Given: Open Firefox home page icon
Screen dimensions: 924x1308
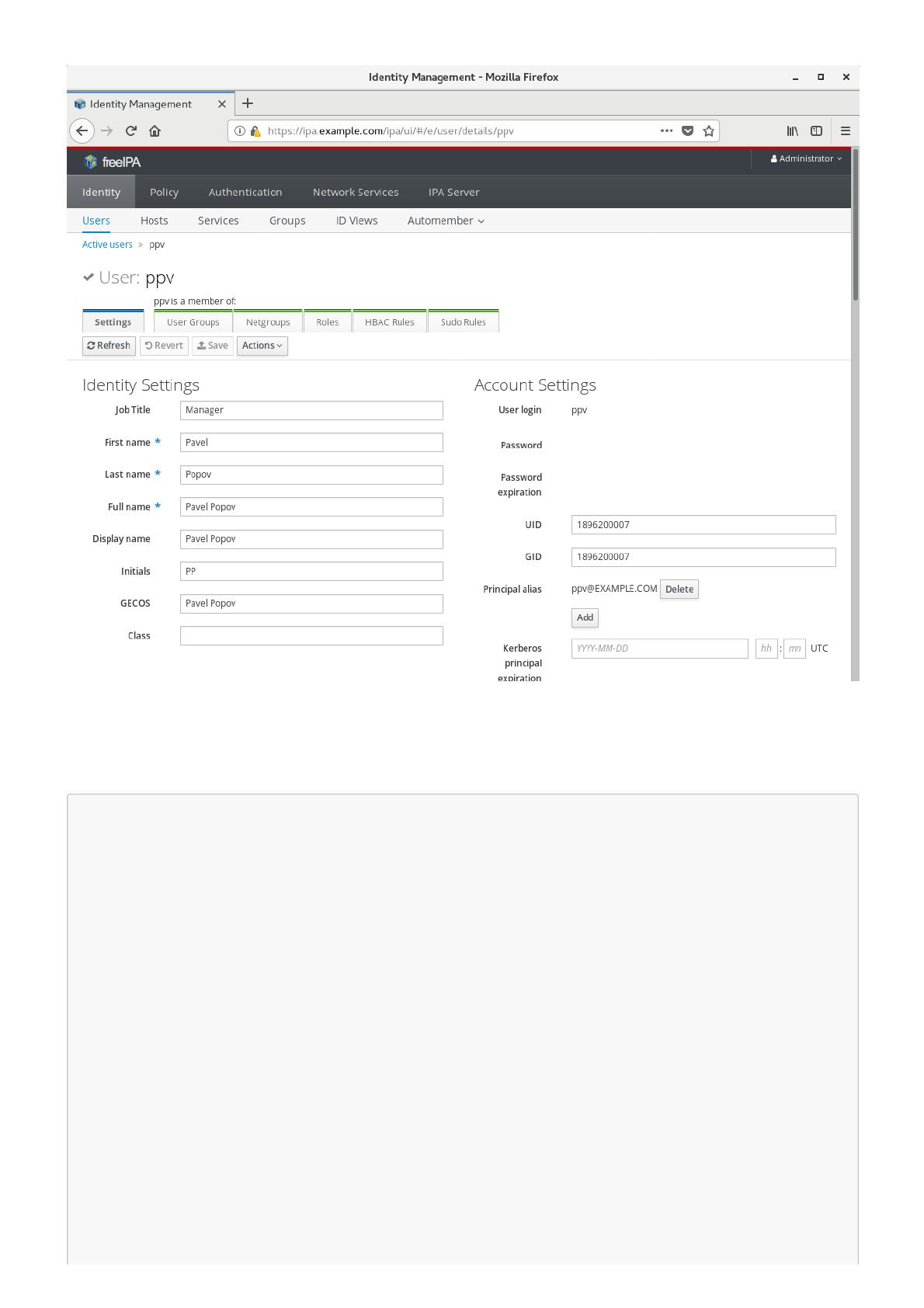Looking at the screenshot, I should [x=155, y=130].
